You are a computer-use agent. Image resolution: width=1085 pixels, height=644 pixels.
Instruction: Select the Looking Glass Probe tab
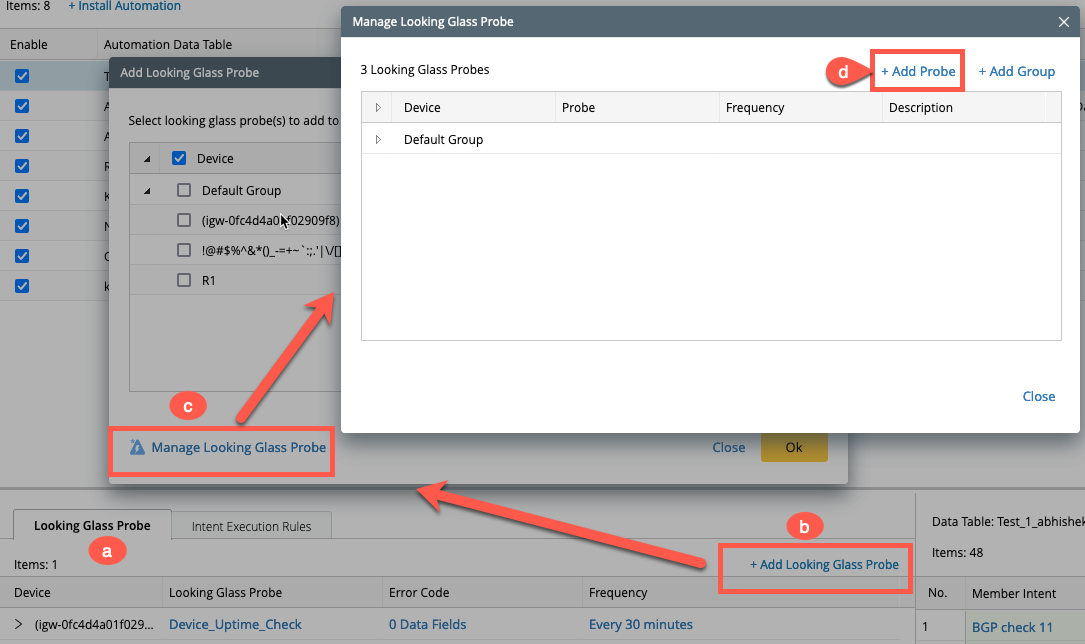pos(92,525)
